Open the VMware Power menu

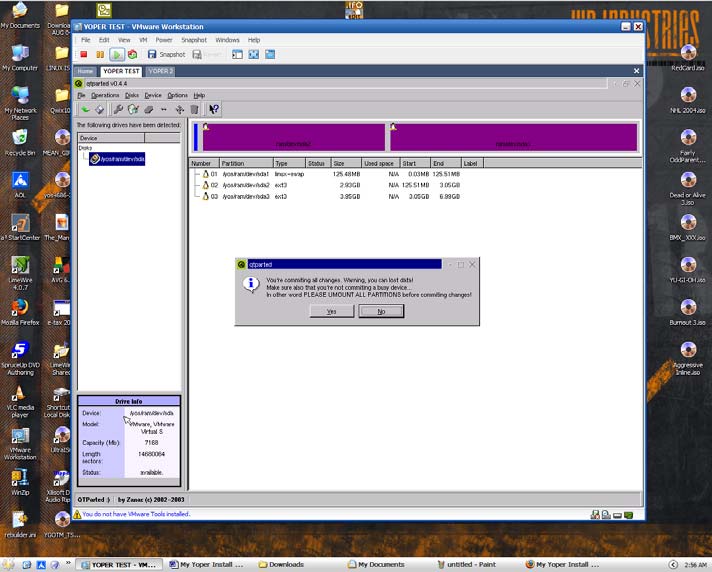164,40
